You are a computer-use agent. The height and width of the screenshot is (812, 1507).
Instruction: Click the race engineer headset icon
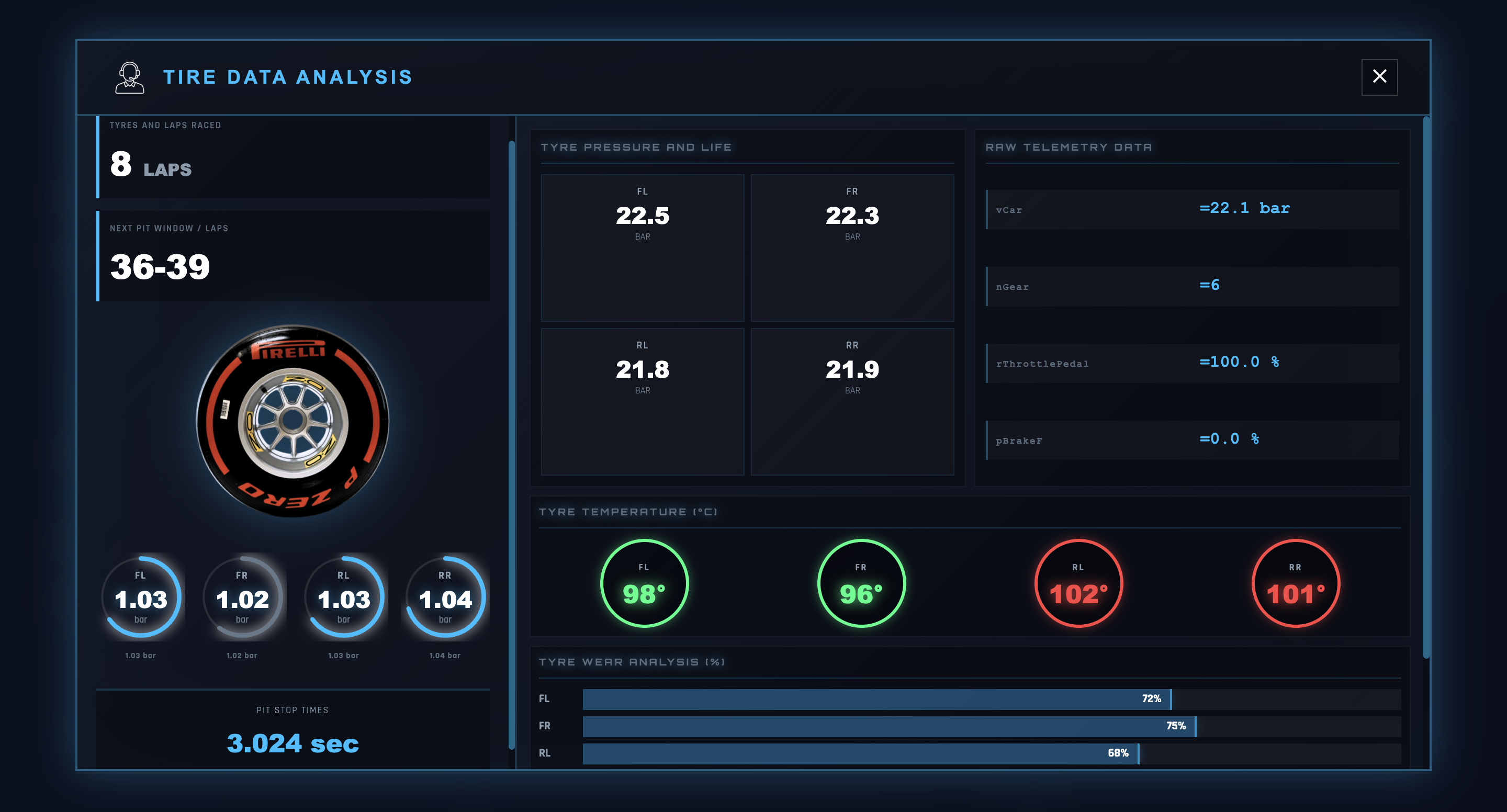pos(129,77)
